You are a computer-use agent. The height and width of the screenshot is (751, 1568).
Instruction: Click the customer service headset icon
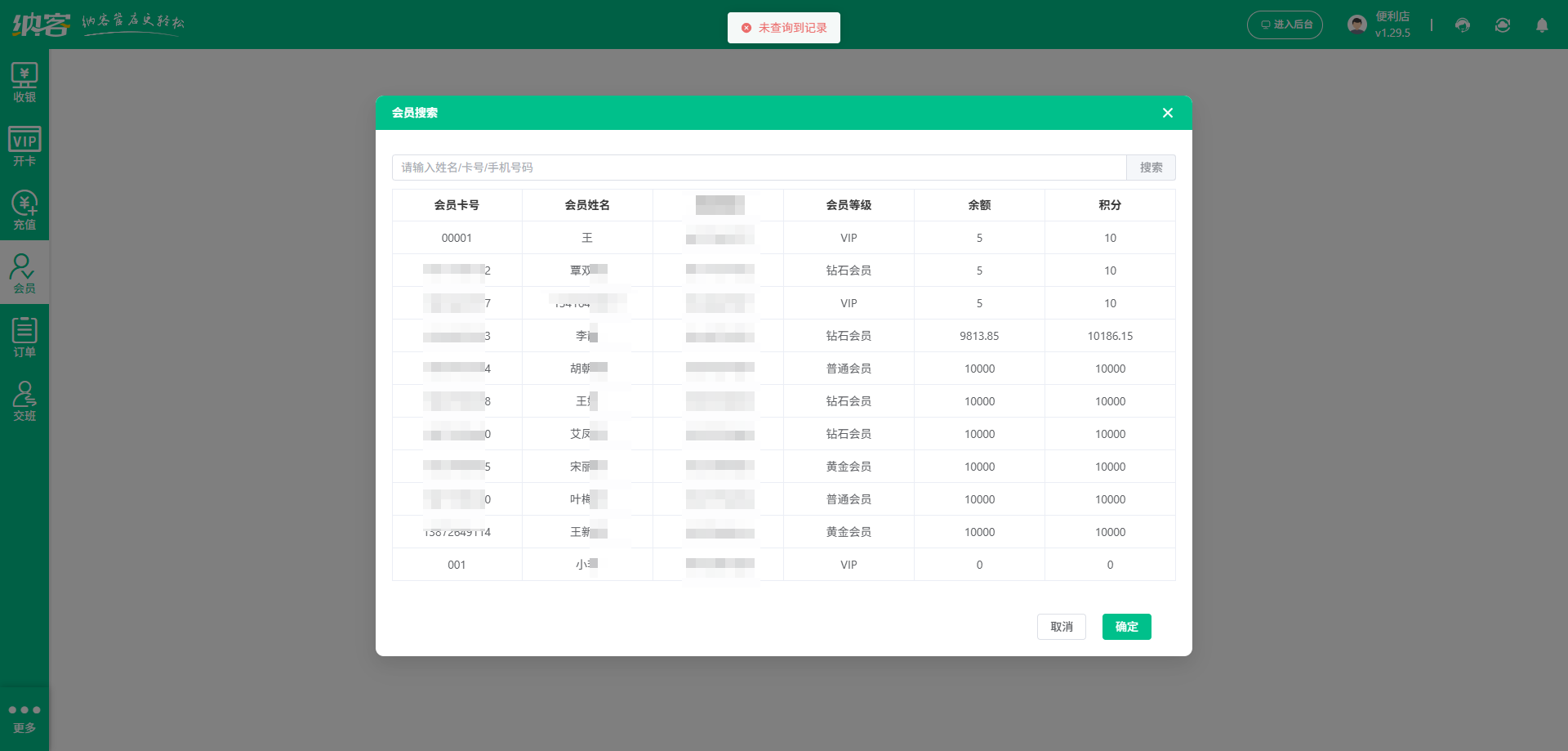click(1463, 25)
